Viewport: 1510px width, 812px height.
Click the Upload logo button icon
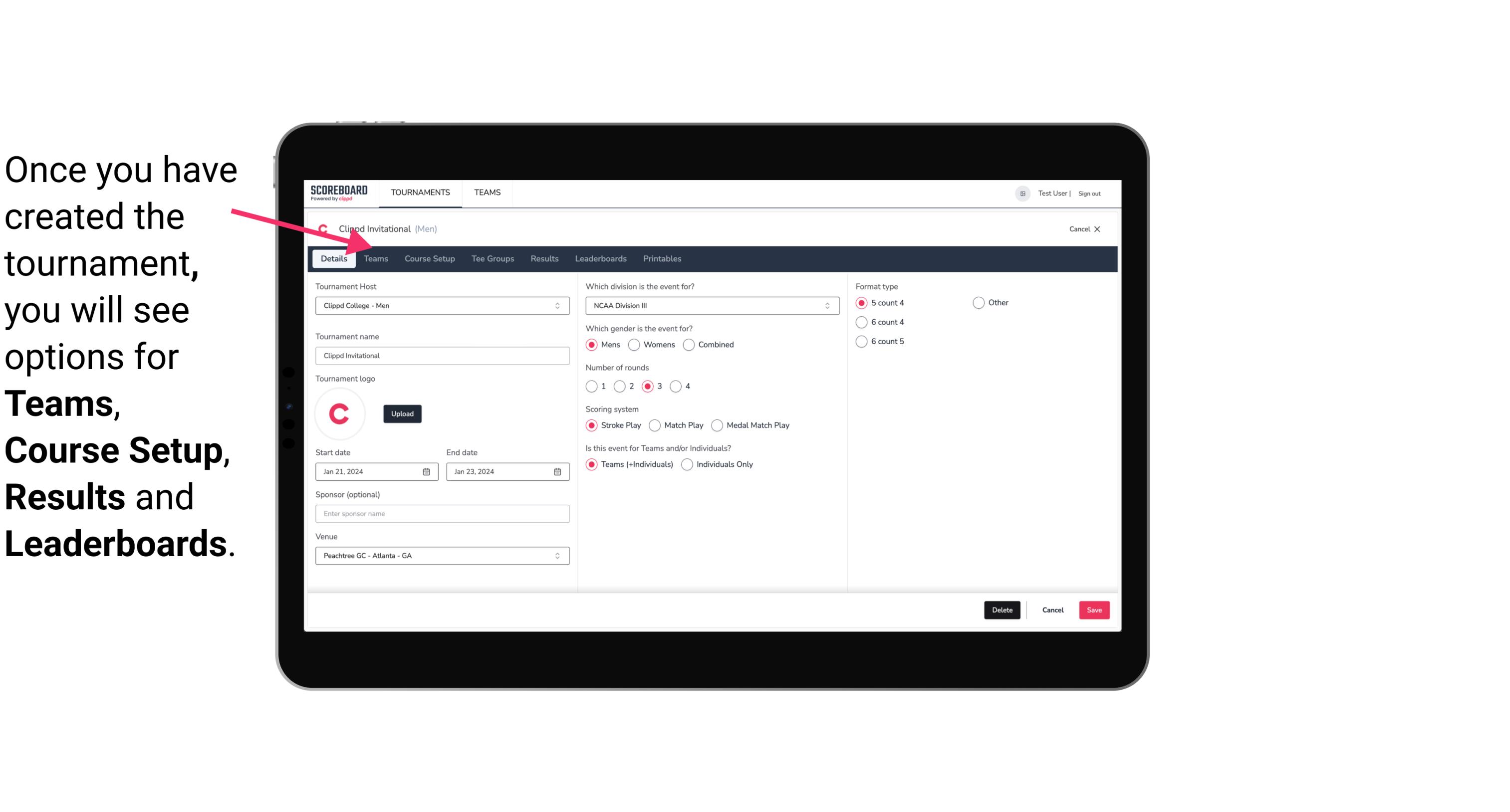(x=402, y=414)
